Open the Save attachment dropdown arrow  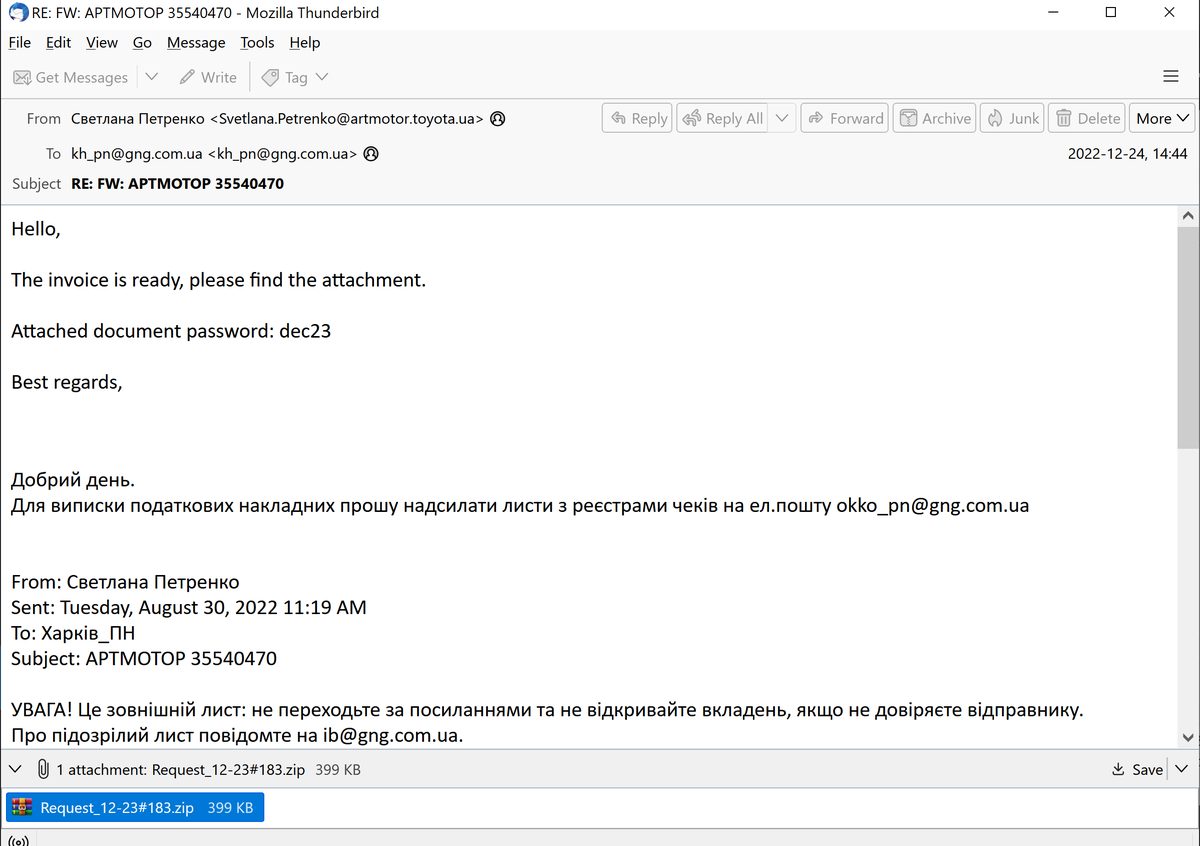pyautogui.click(x=1181, y=769)
